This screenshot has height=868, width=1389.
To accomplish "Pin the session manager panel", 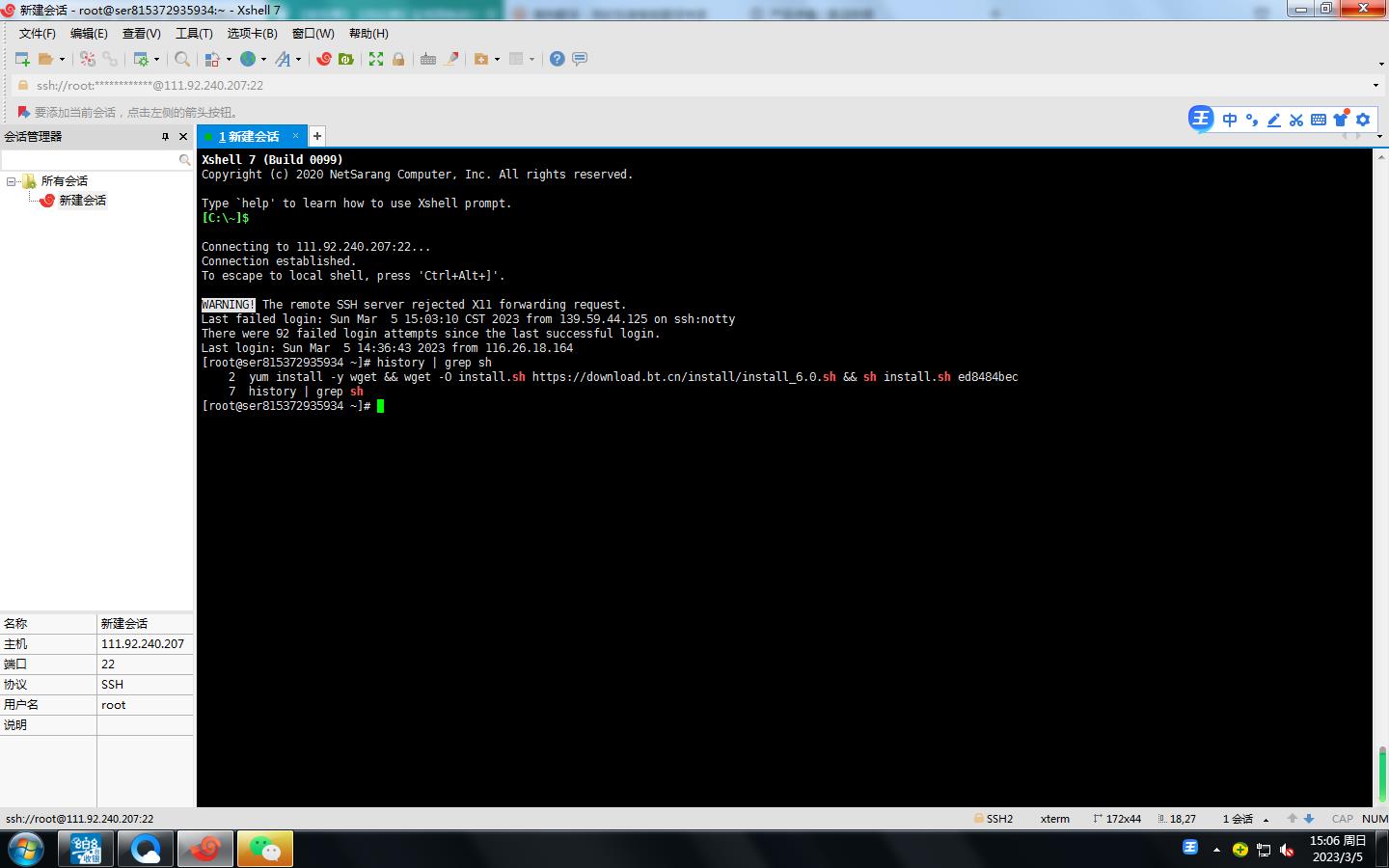I will [x=165, y=136].
